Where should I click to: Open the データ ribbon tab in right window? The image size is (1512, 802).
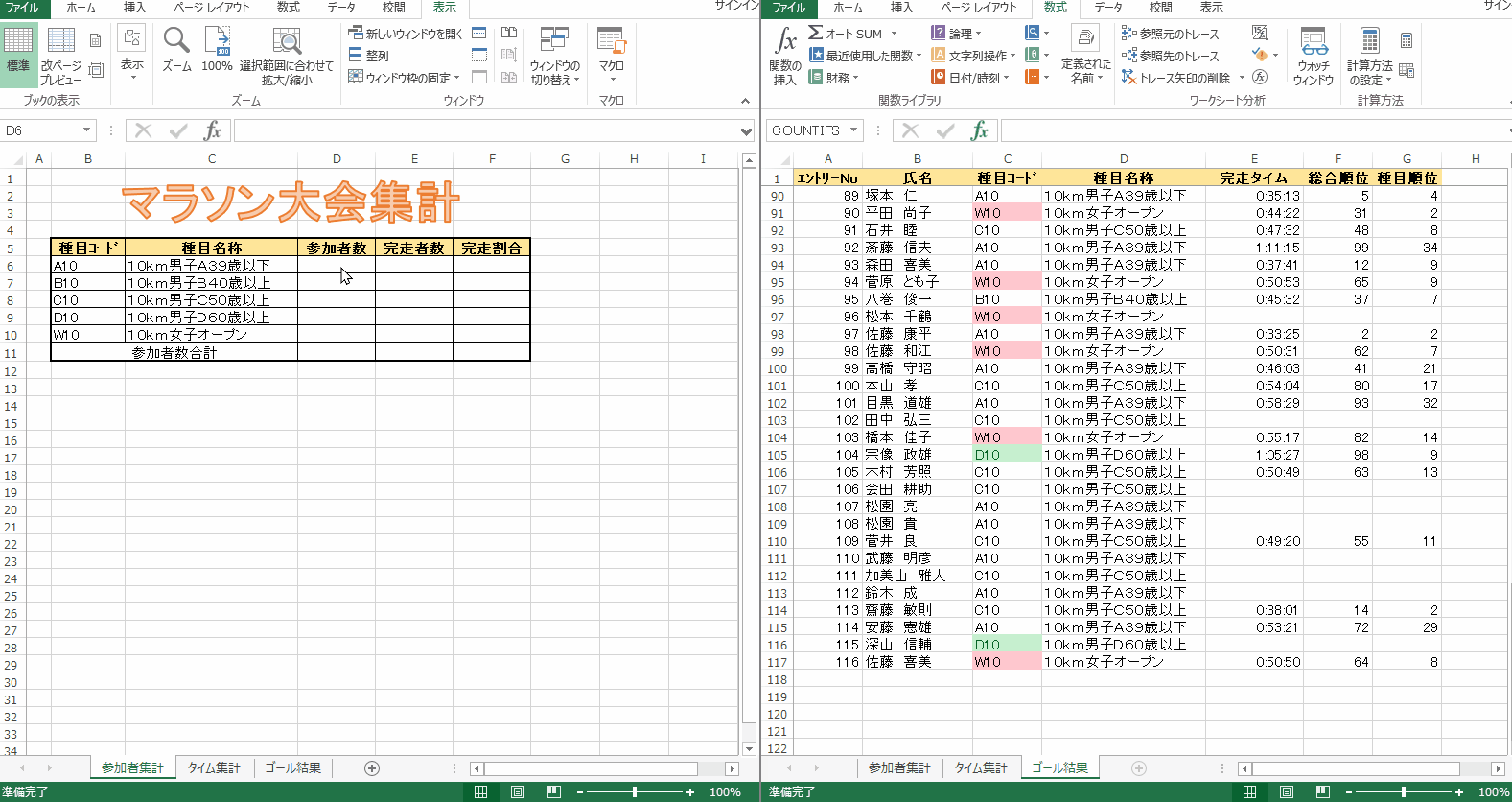tap(1107, 8)
